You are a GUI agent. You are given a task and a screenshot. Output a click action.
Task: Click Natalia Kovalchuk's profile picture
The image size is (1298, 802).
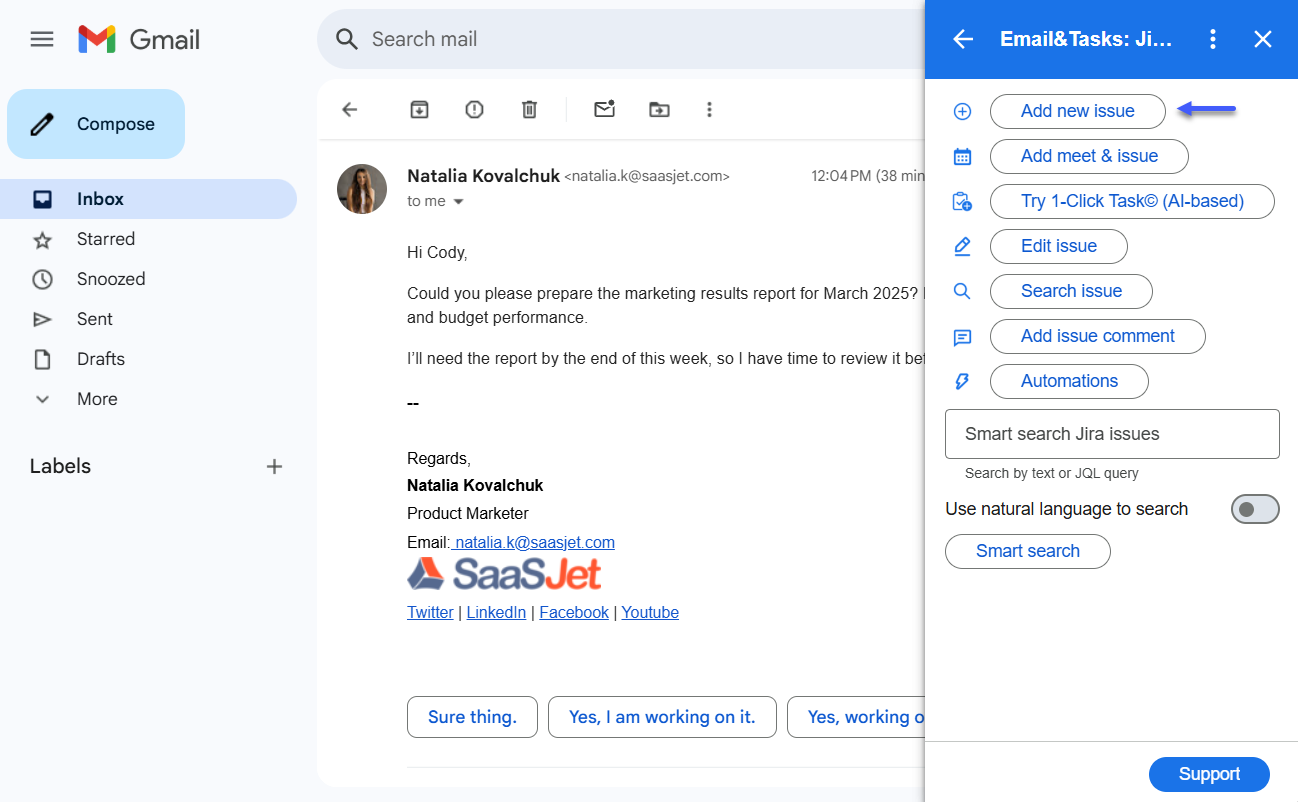[x=362, y=189]
